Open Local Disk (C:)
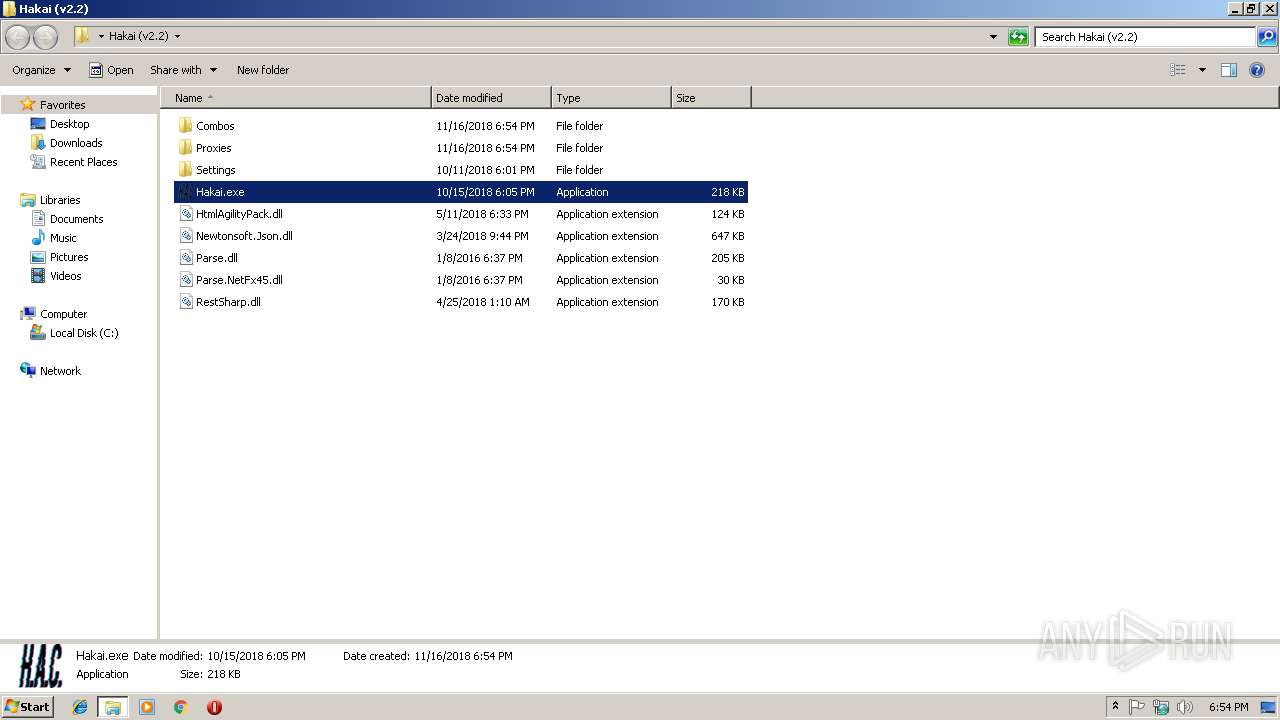Screen dimensions: 1280x720 point(84,333)
